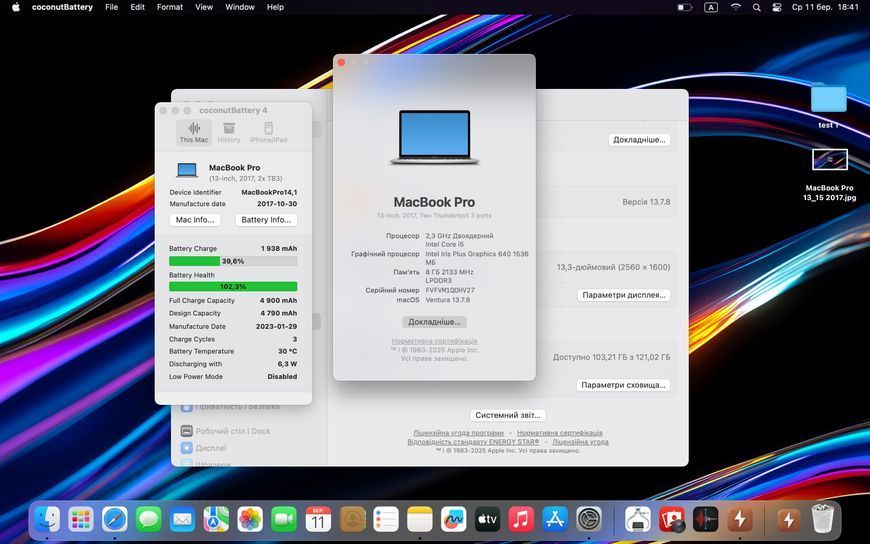Open Maps from the Dock

pos(216,520)
